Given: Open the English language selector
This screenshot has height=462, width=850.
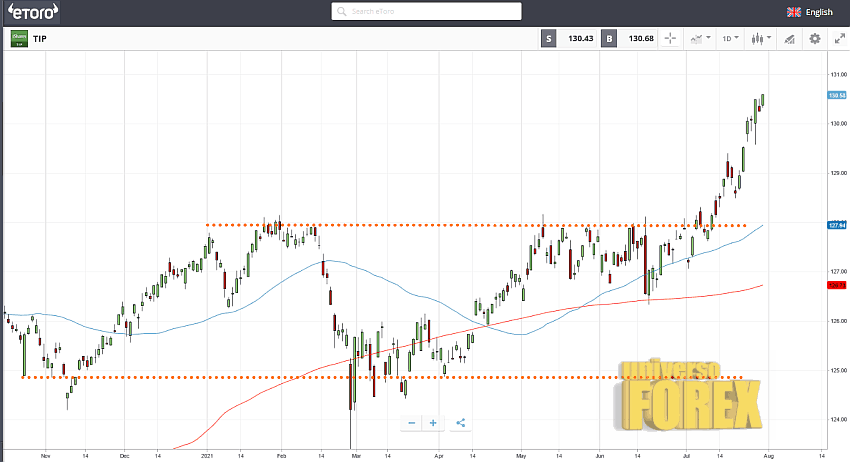Looking at the screenshot, I should pyautogui.click(x=809, y=12).
